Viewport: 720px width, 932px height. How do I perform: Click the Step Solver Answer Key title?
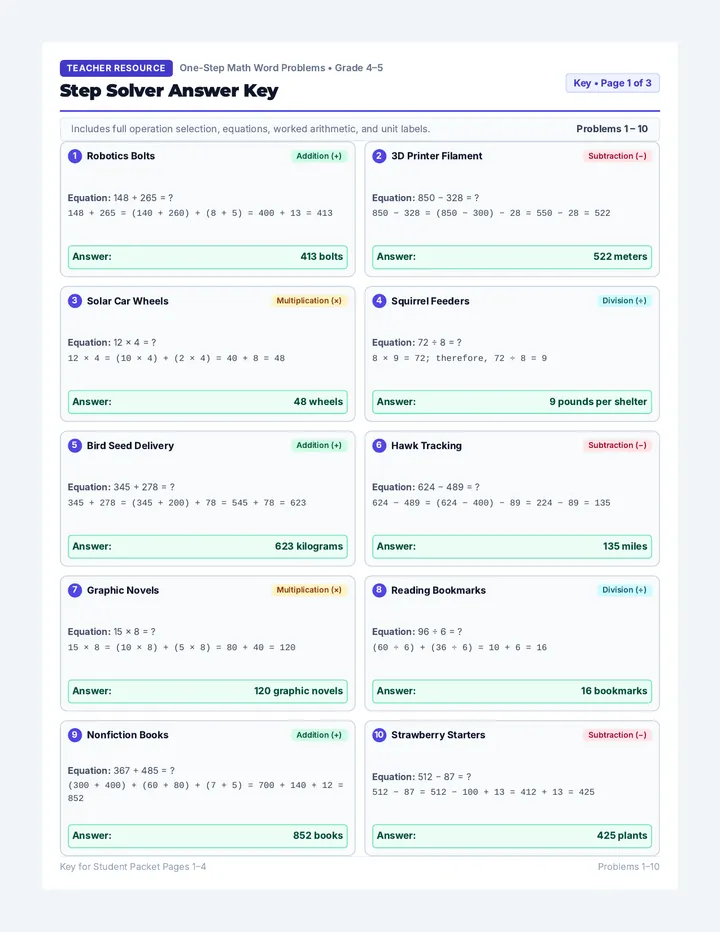coord(169,91)
